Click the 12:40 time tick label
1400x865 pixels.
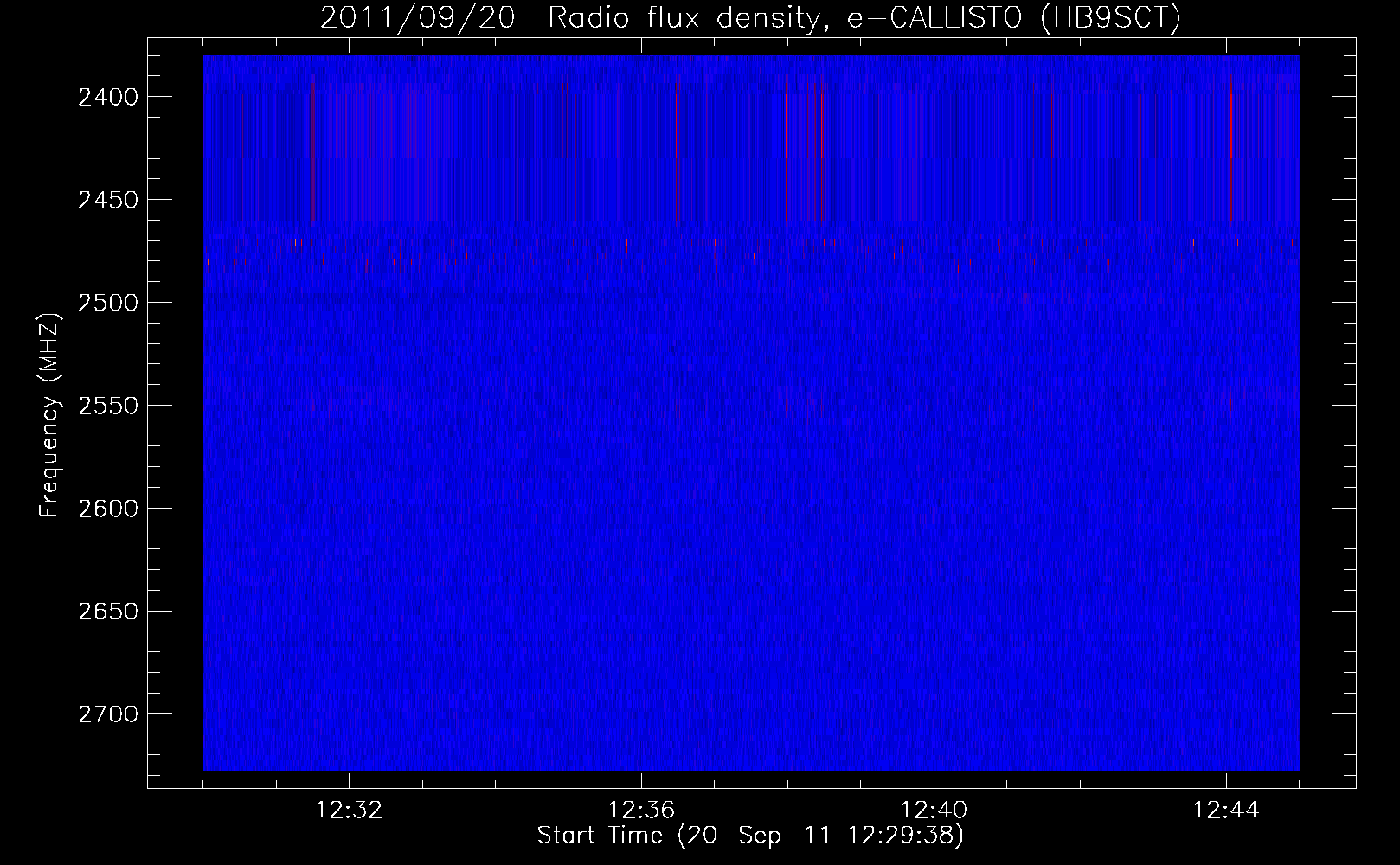point(934,811)
